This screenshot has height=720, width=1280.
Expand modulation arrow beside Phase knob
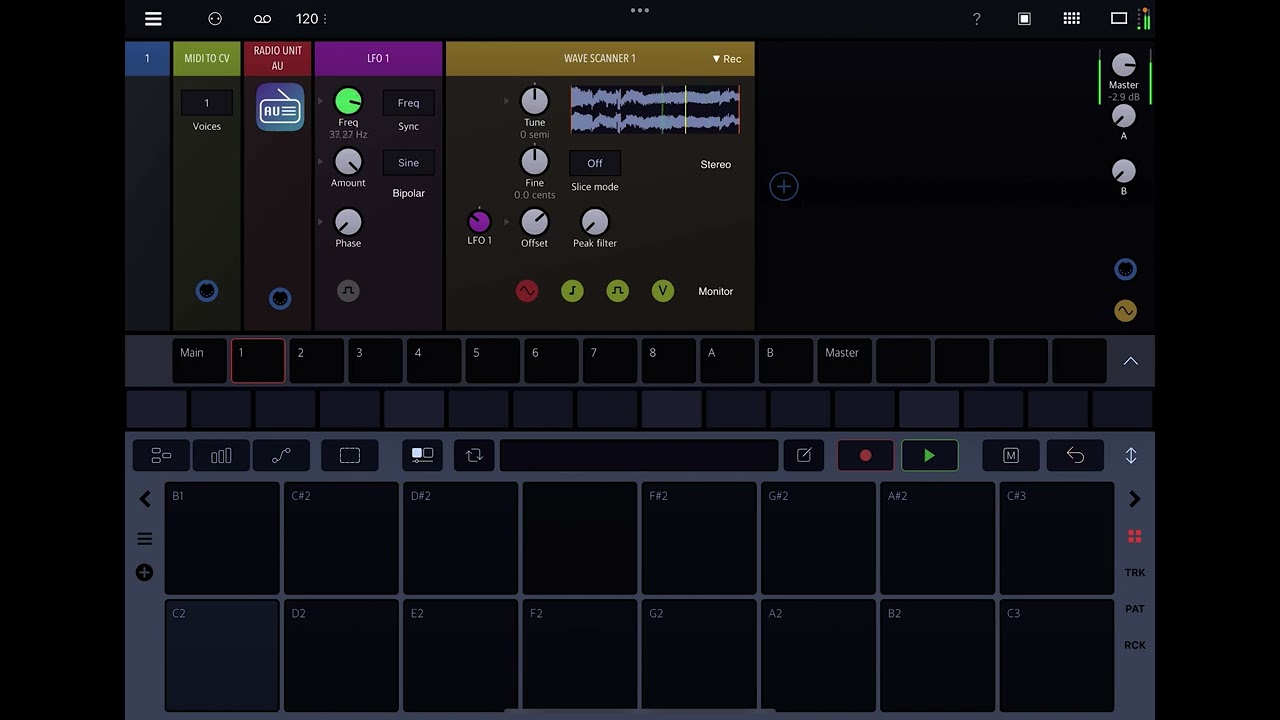[321, 221]
